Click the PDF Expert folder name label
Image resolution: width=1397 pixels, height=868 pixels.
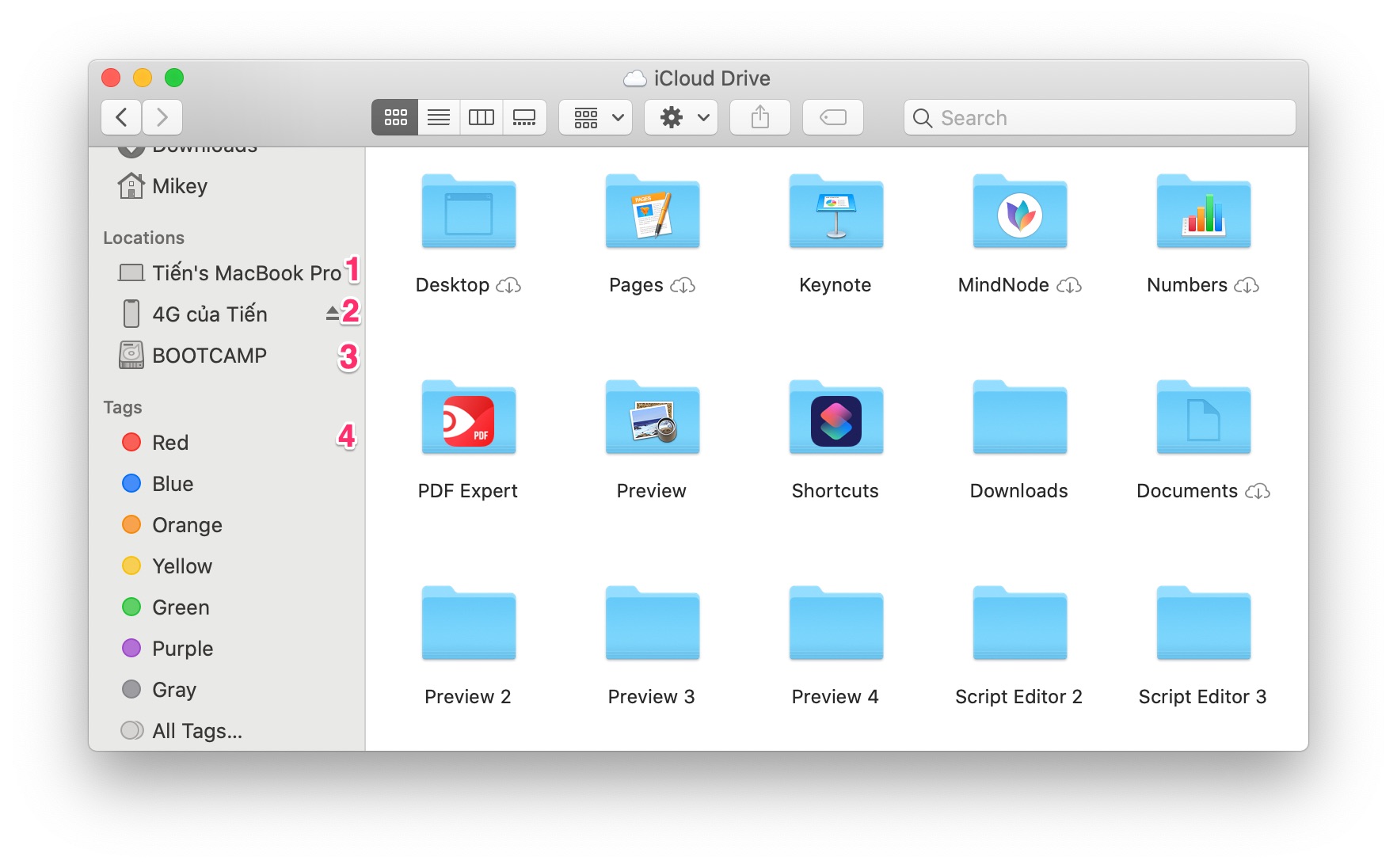click(468, 491)
